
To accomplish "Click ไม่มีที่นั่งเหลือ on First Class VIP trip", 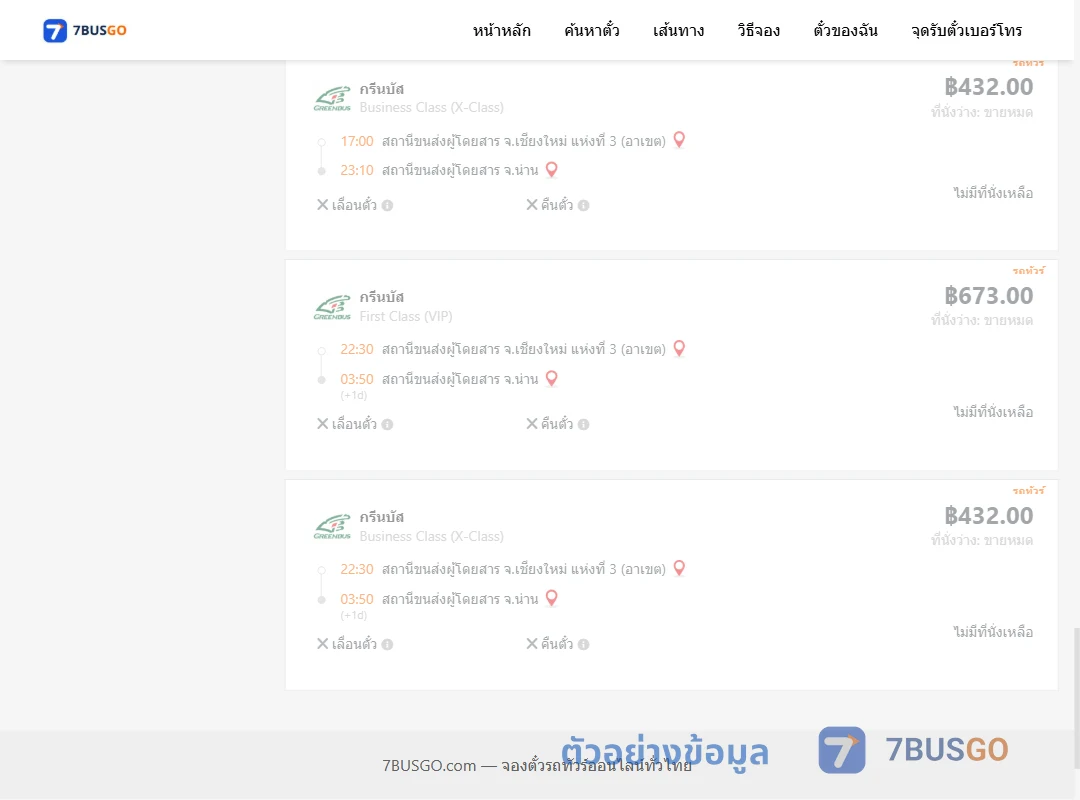I will coord(993,412).
